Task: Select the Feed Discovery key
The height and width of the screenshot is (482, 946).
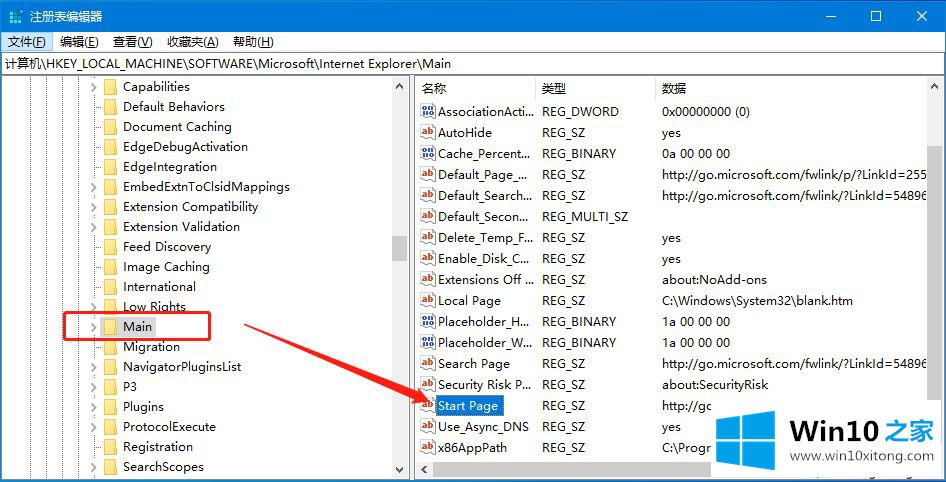Action: pos(166,247)
